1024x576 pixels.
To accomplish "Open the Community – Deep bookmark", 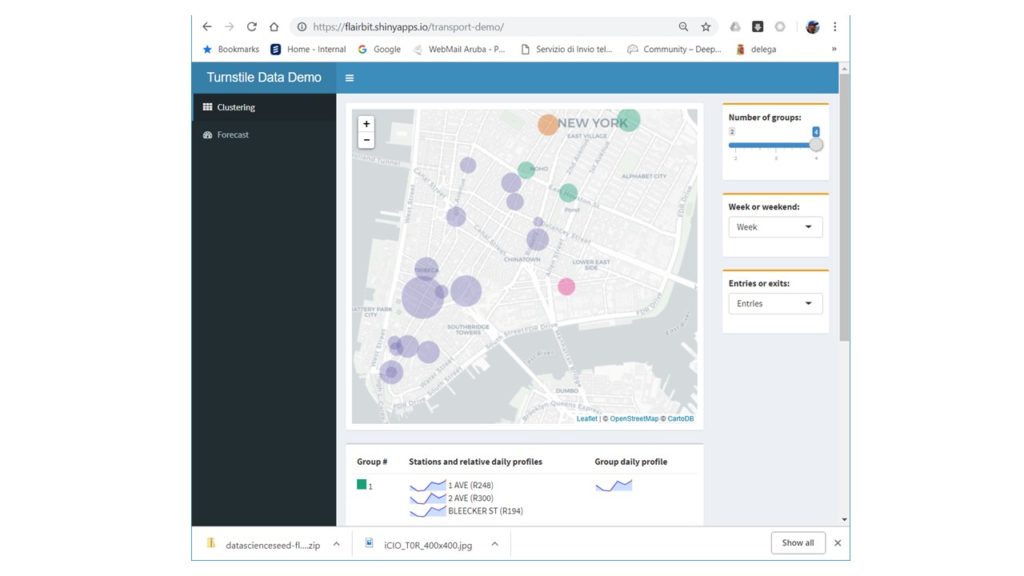I will [674, 49].
